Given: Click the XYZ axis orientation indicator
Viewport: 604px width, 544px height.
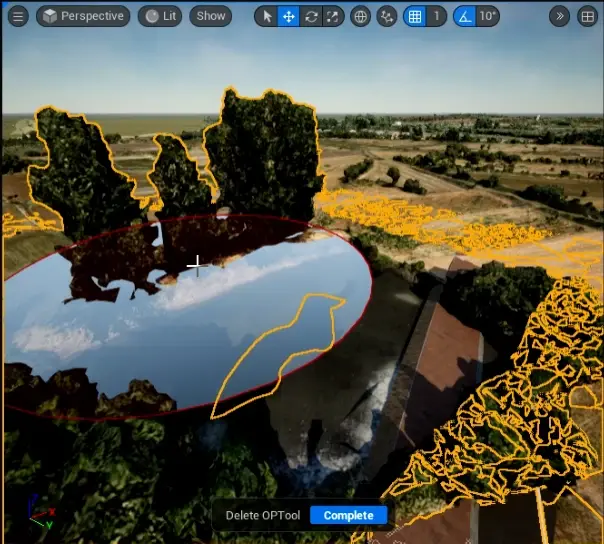Looking at the screenshot, I should [42, 513].
